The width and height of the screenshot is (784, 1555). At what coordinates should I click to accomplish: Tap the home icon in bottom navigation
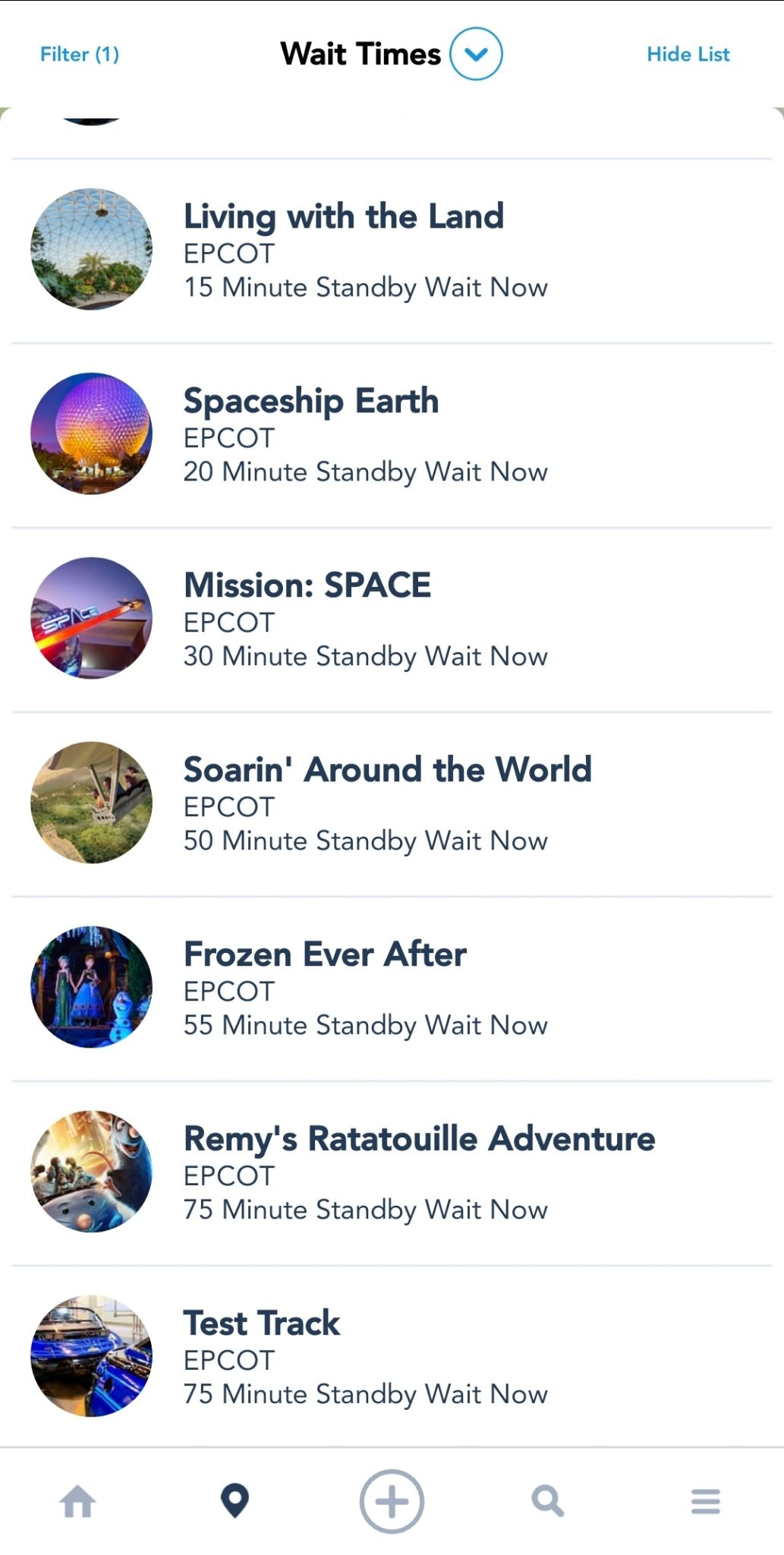78,1502
